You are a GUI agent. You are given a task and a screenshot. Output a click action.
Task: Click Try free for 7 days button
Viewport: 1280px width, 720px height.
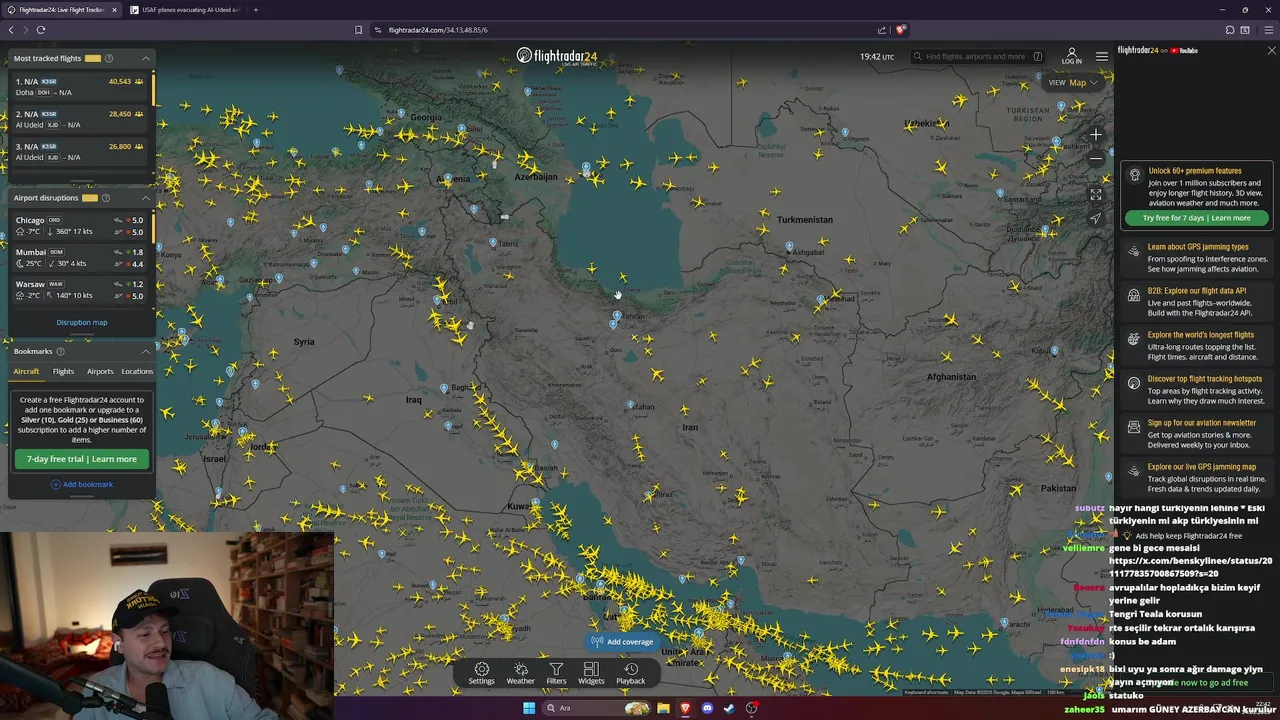(1196, 218)
